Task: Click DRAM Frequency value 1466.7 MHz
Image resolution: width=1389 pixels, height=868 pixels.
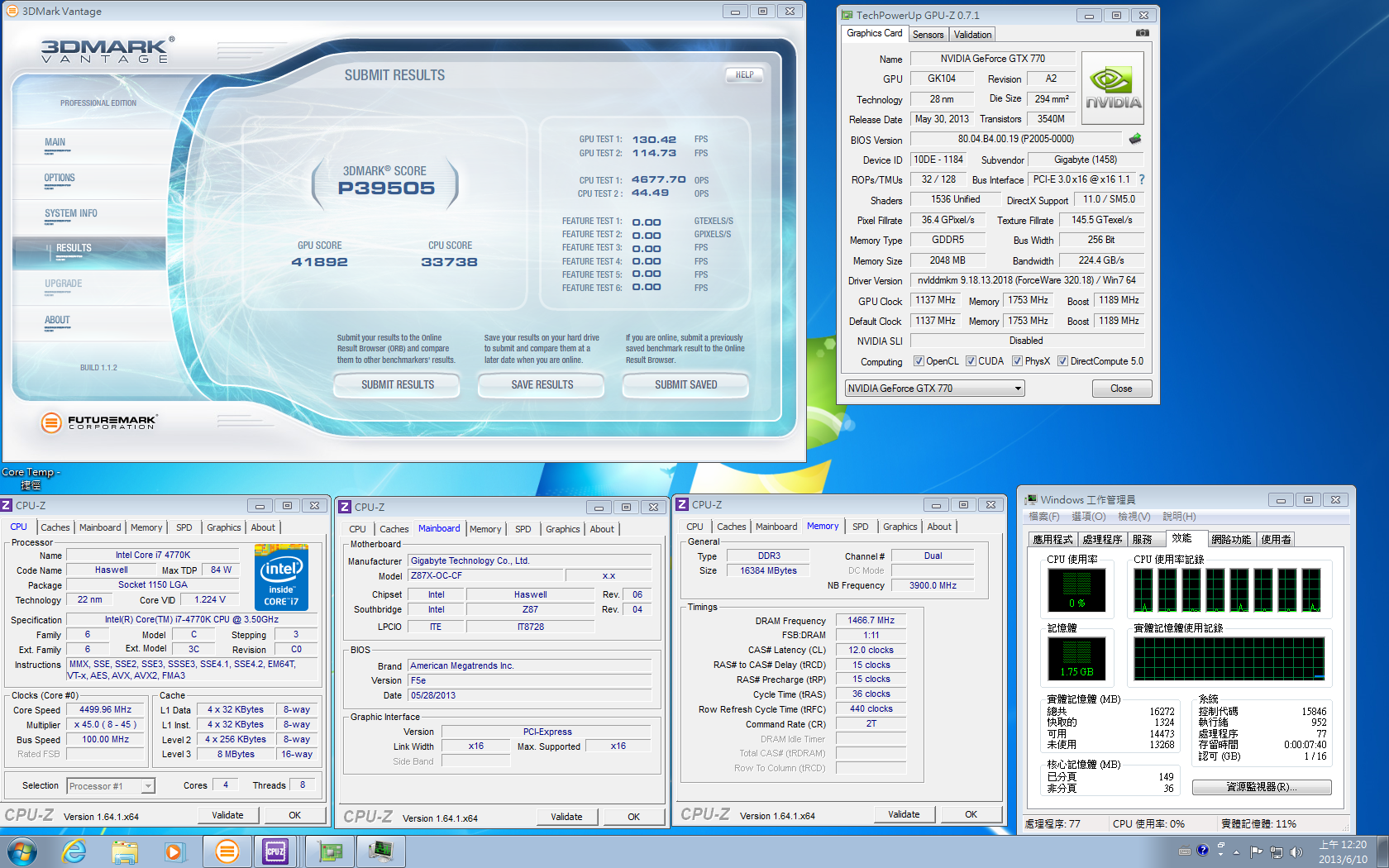Action: 871,620
